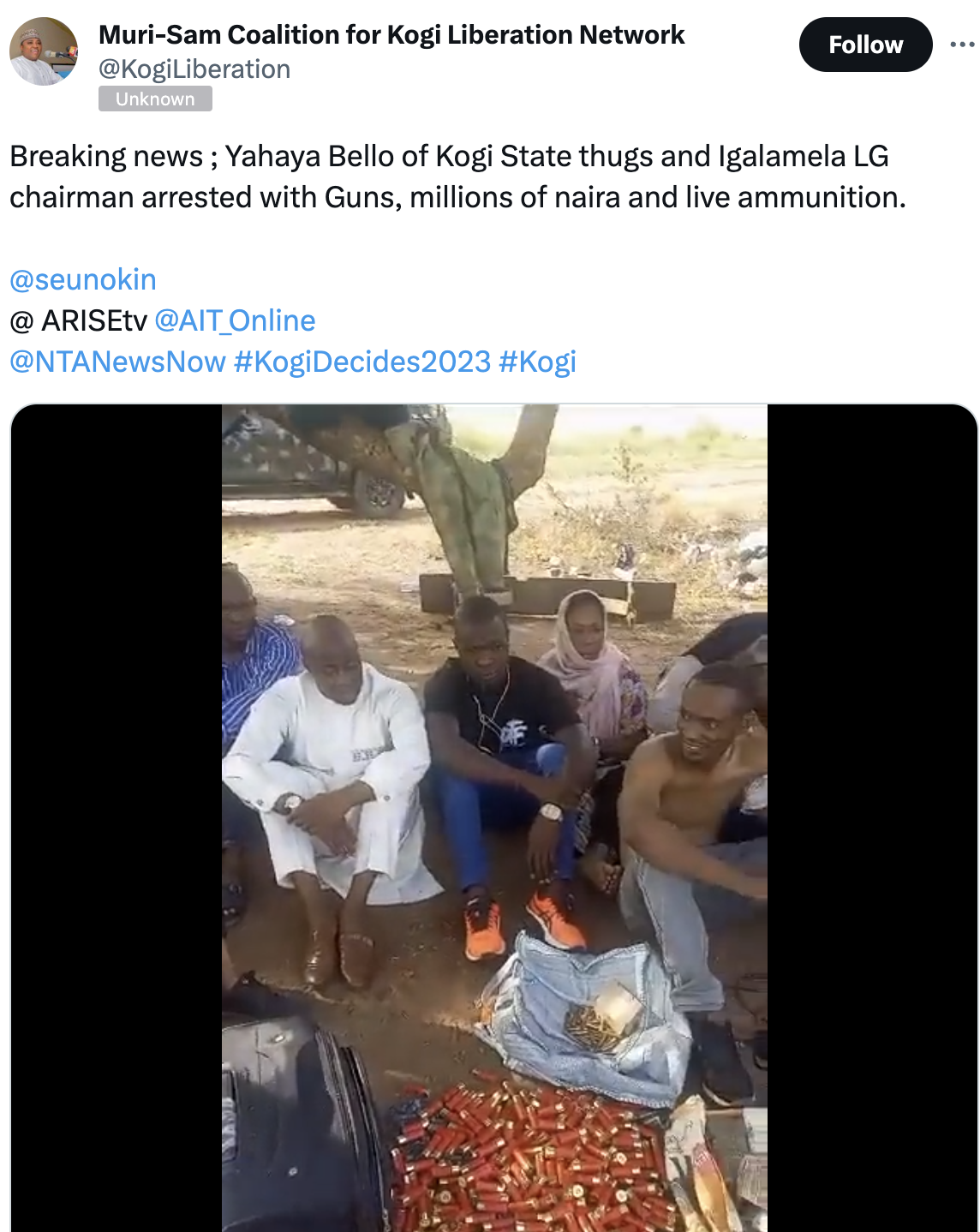Open the @seunokin mention

[x=83, y=279]
